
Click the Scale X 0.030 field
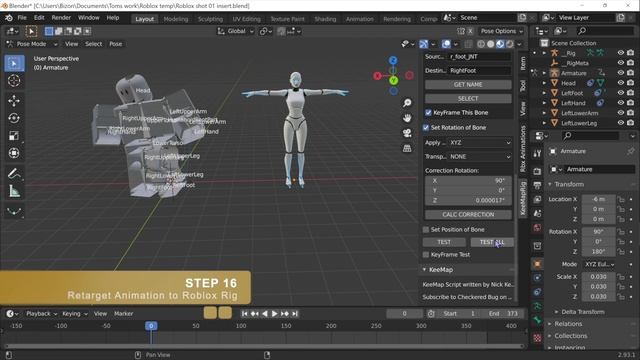pos(598,277)
